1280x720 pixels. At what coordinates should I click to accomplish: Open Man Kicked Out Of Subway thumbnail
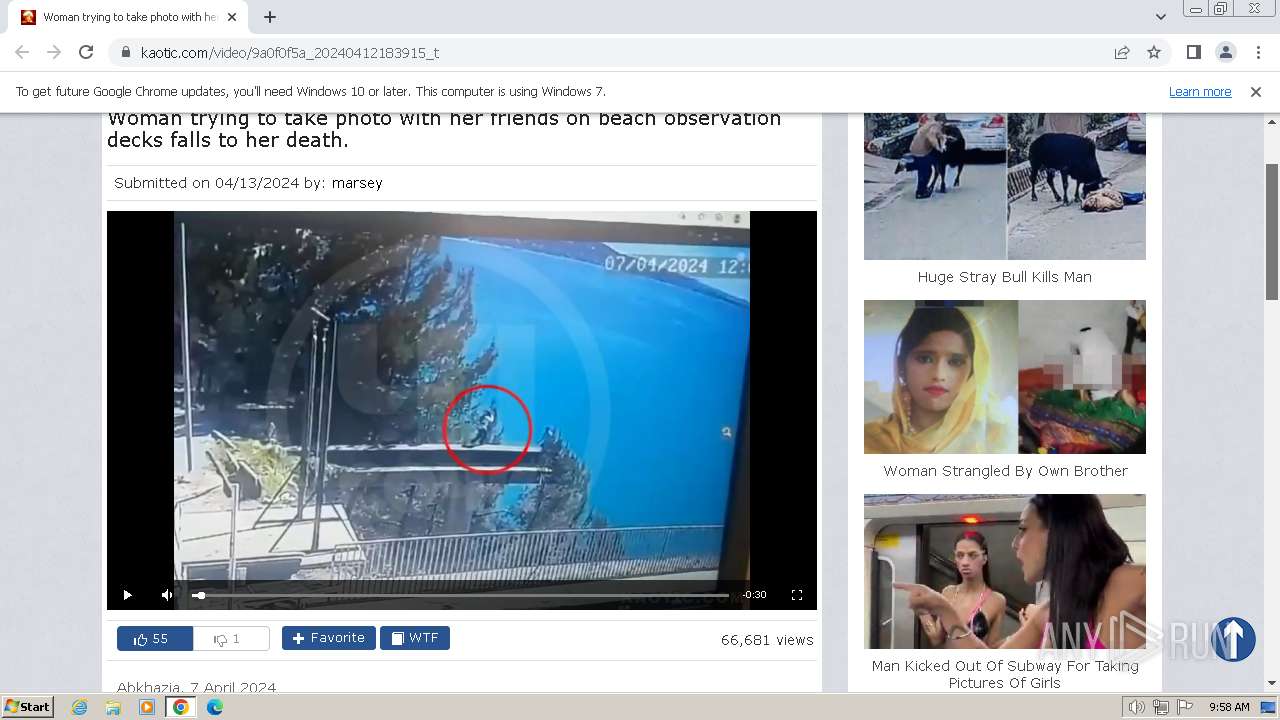coord(1005,571)
